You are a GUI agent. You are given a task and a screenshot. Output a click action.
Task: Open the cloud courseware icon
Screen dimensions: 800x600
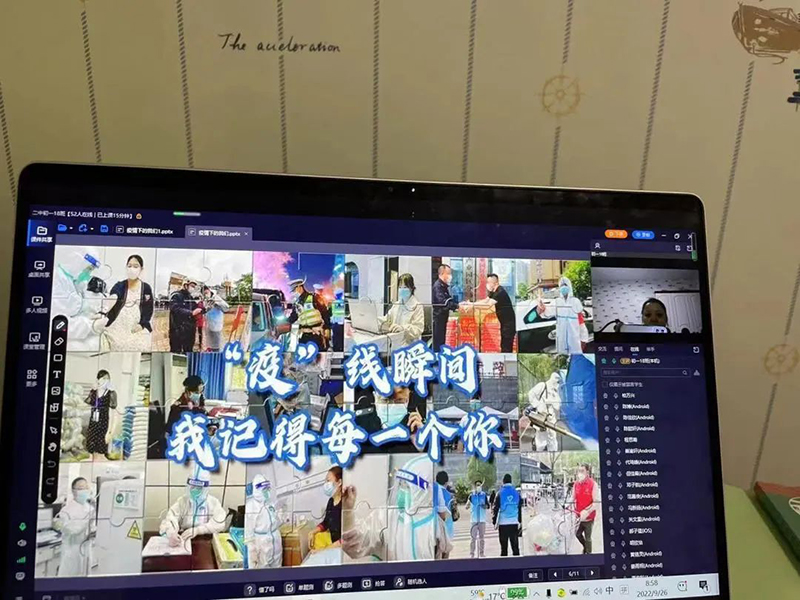[83, 228]
